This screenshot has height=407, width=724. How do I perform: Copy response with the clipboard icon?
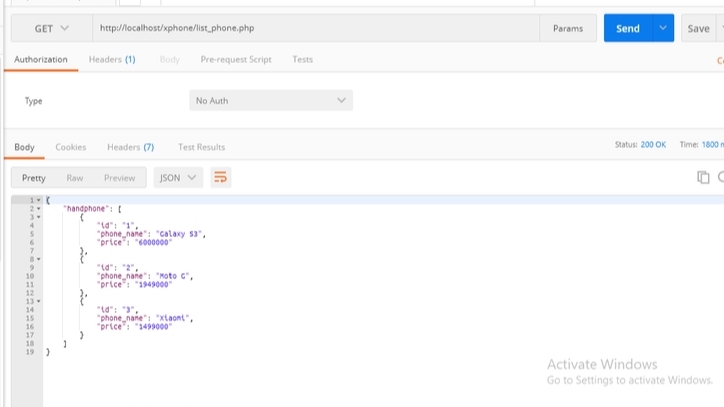click(x=703, y=177)
